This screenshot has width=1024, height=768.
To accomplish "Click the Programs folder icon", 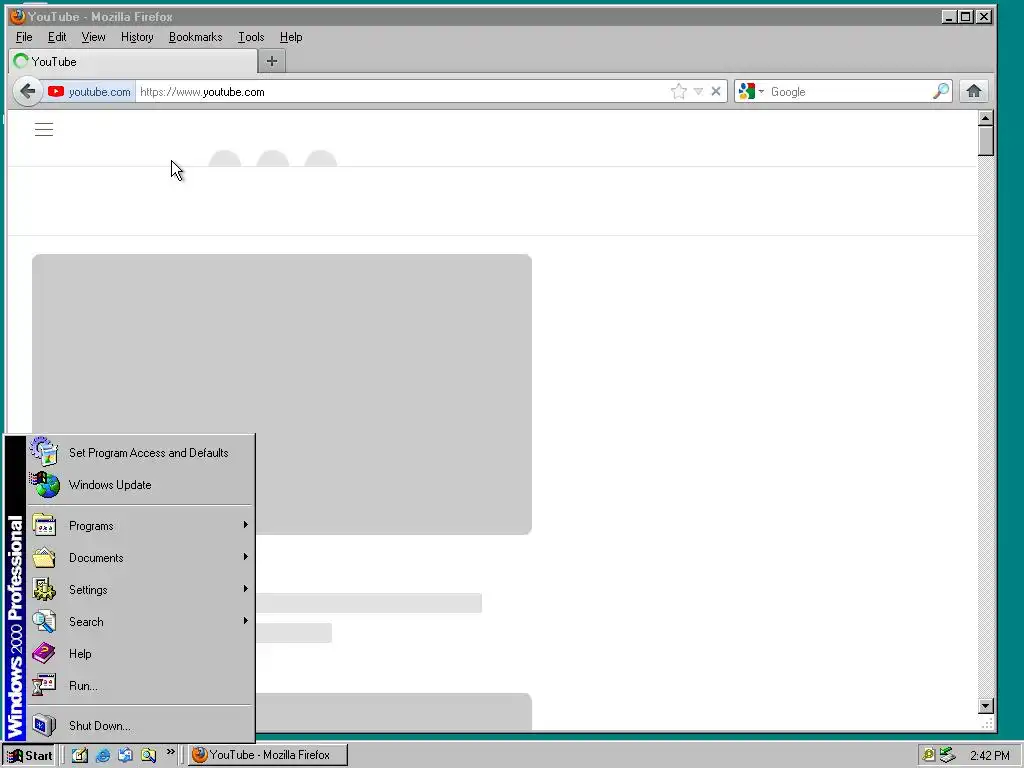I will point(44,526).
